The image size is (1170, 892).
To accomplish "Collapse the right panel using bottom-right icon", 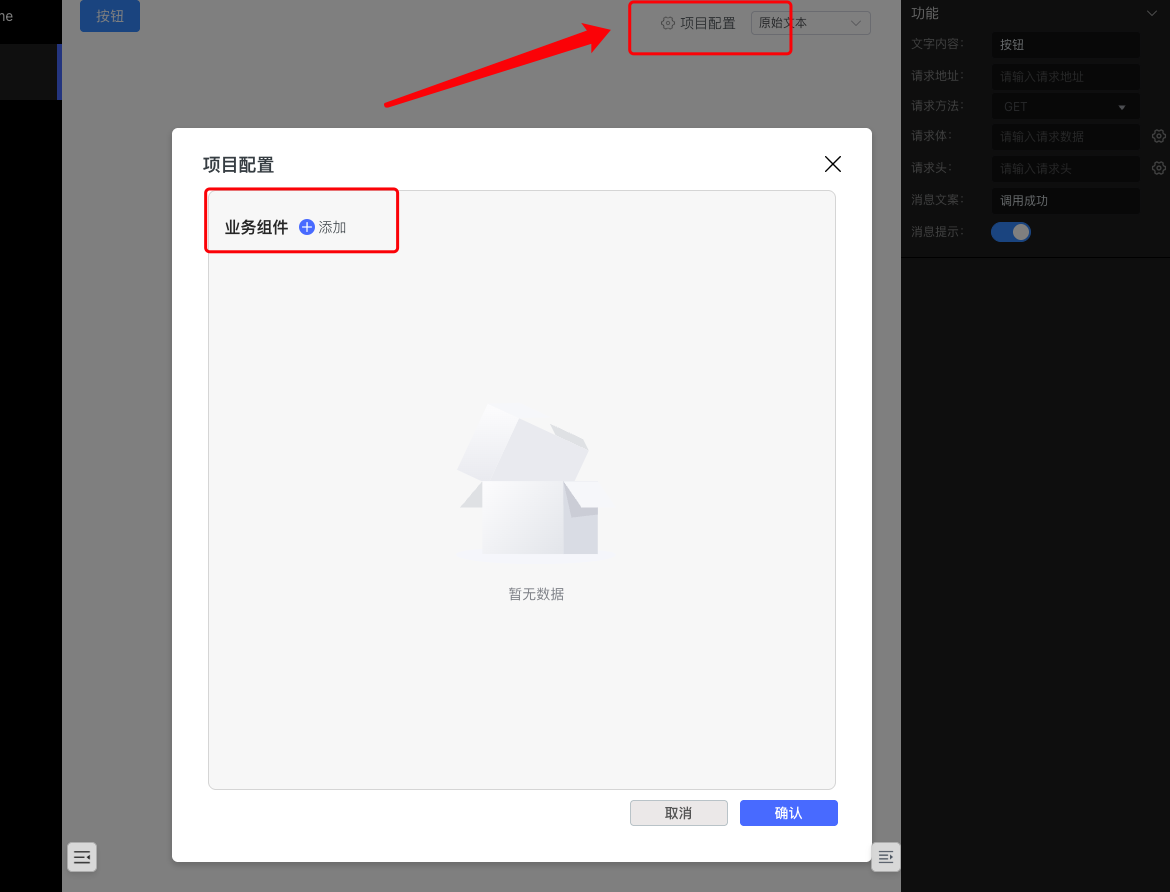I will tap(885, 857).
